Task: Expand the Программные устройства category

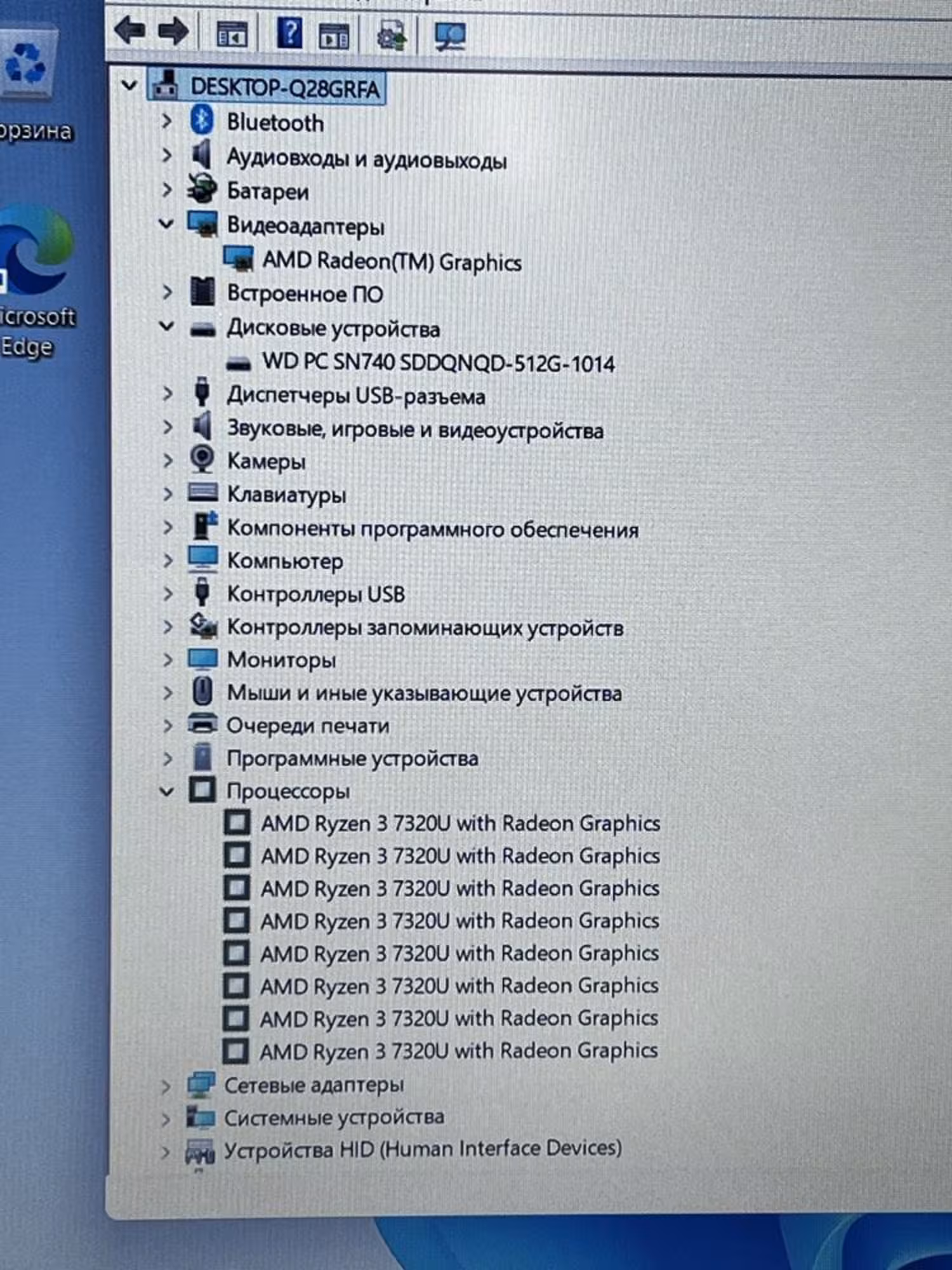Action: [168, 759]
